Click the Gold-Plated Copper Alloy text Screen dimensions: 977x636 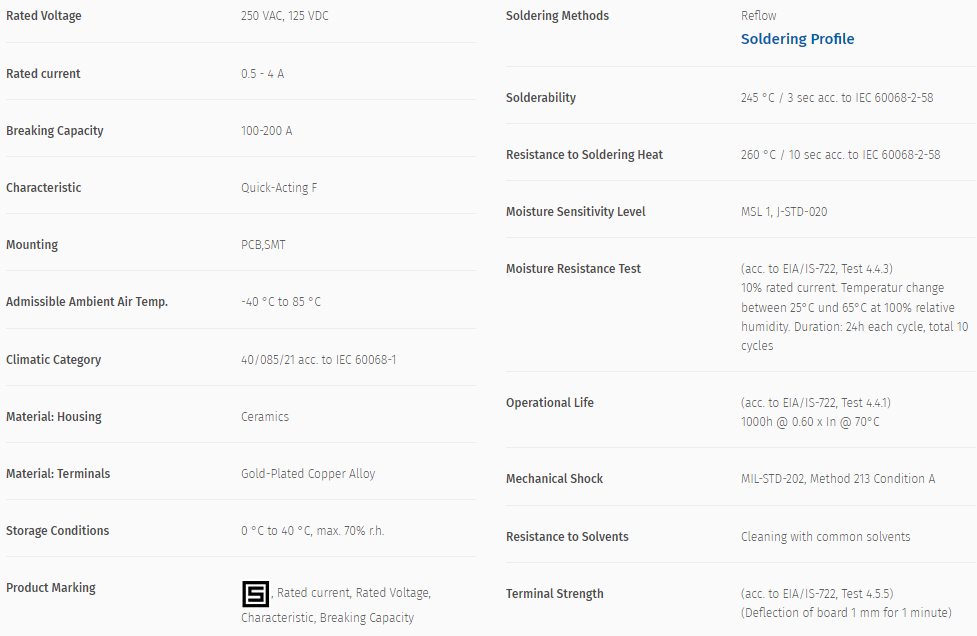(308, 474)
